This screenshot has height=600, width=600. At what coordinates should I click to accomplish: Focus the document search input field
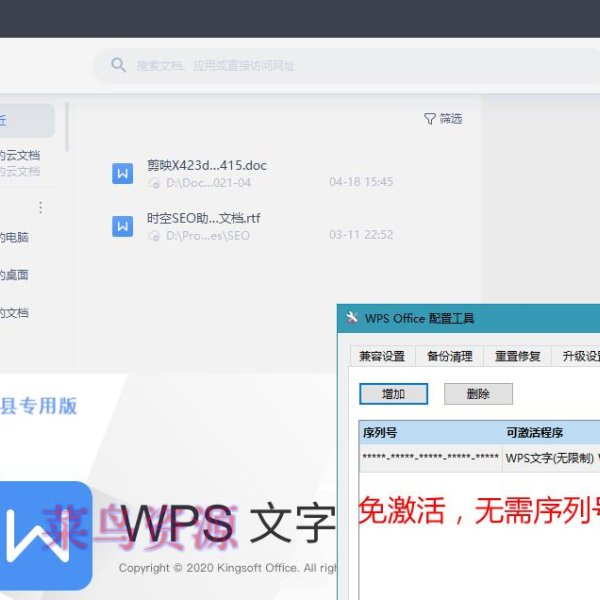point(346,65)
